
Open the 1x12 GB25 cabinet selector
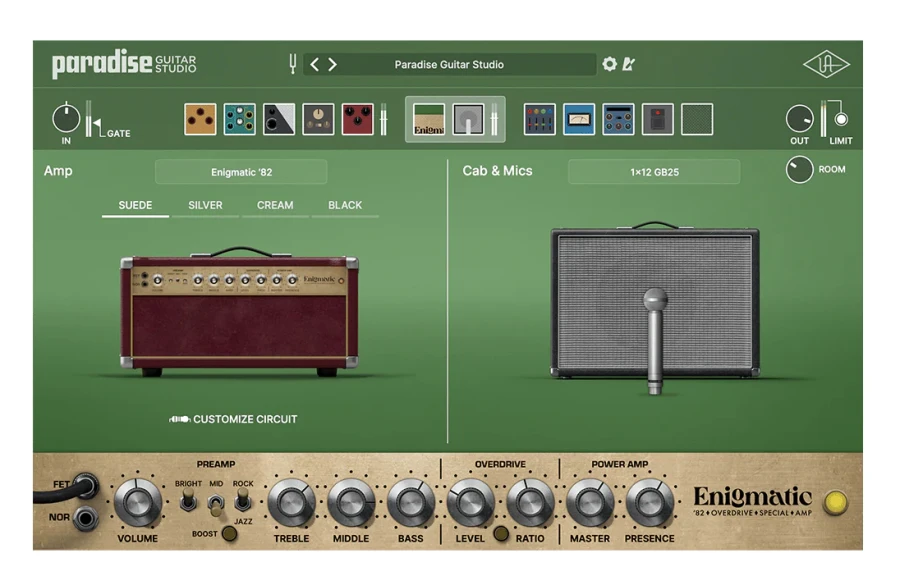pos(654,172)
